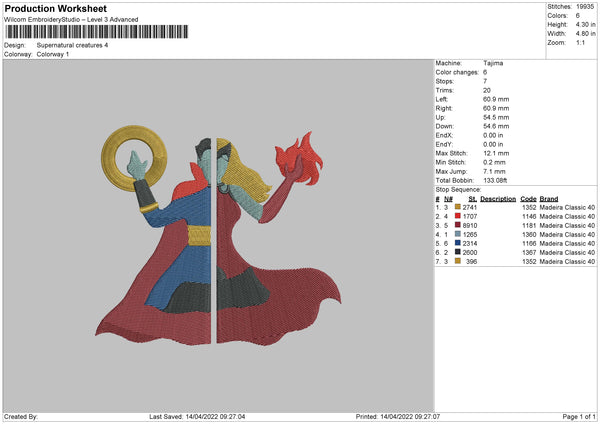
Task: Click the St. column header
Action: (473, 198)
